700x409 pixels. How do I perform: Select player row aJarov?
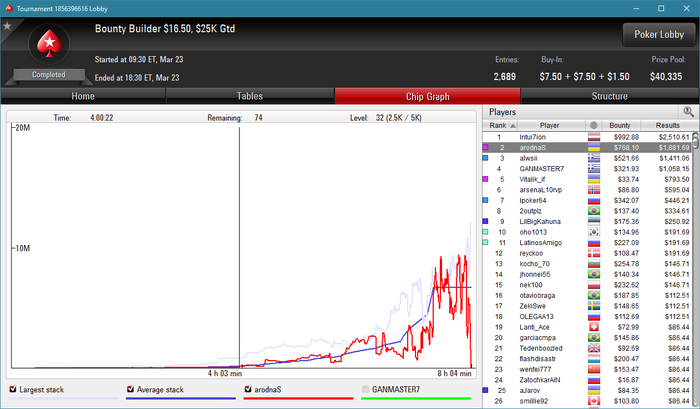click(587, 391)
